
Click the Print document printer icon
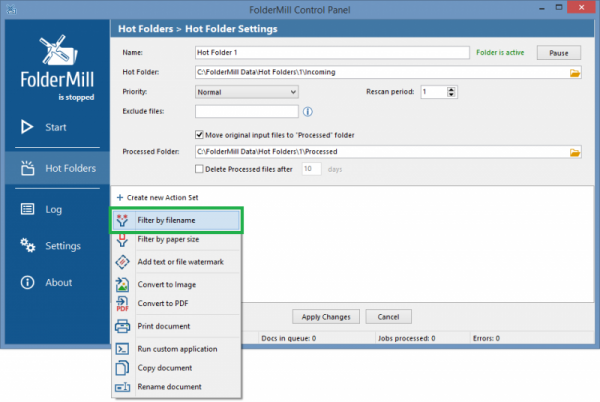[122, 326]
